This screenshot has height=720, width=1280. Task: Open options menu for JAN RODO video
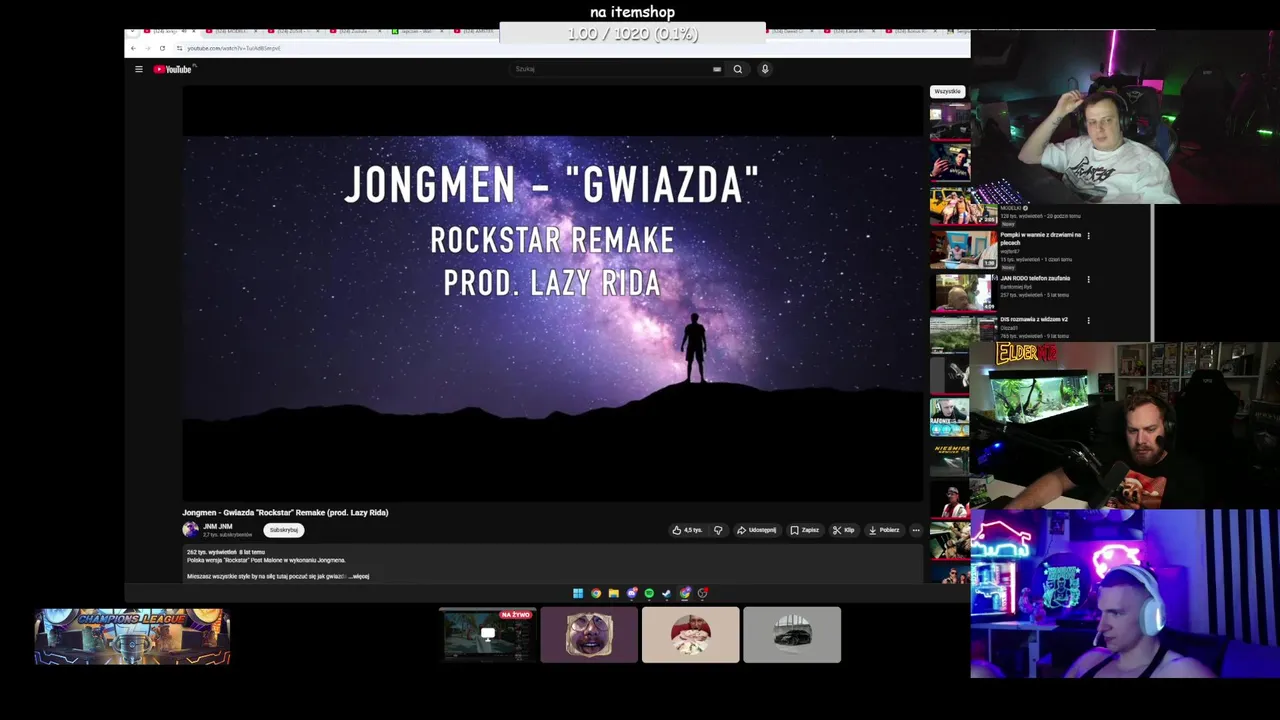(1088, 280)
